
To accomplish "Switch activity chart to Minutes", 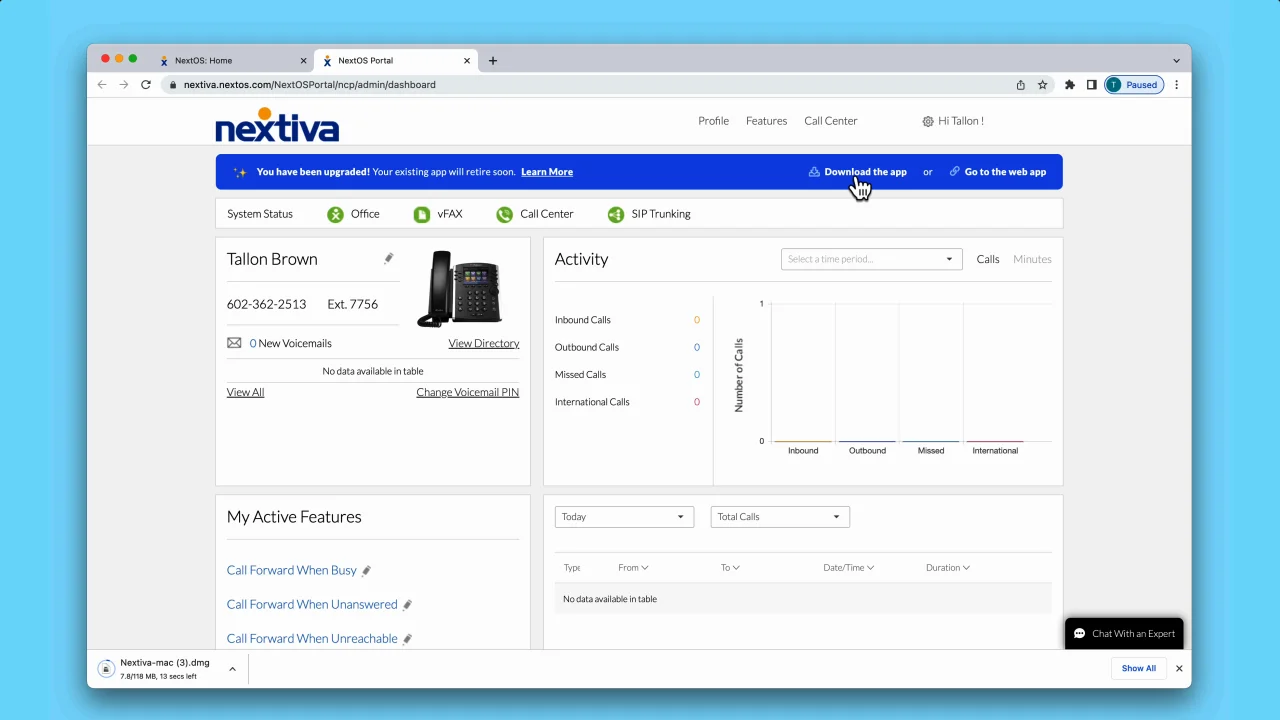I will coord(1032,259).
